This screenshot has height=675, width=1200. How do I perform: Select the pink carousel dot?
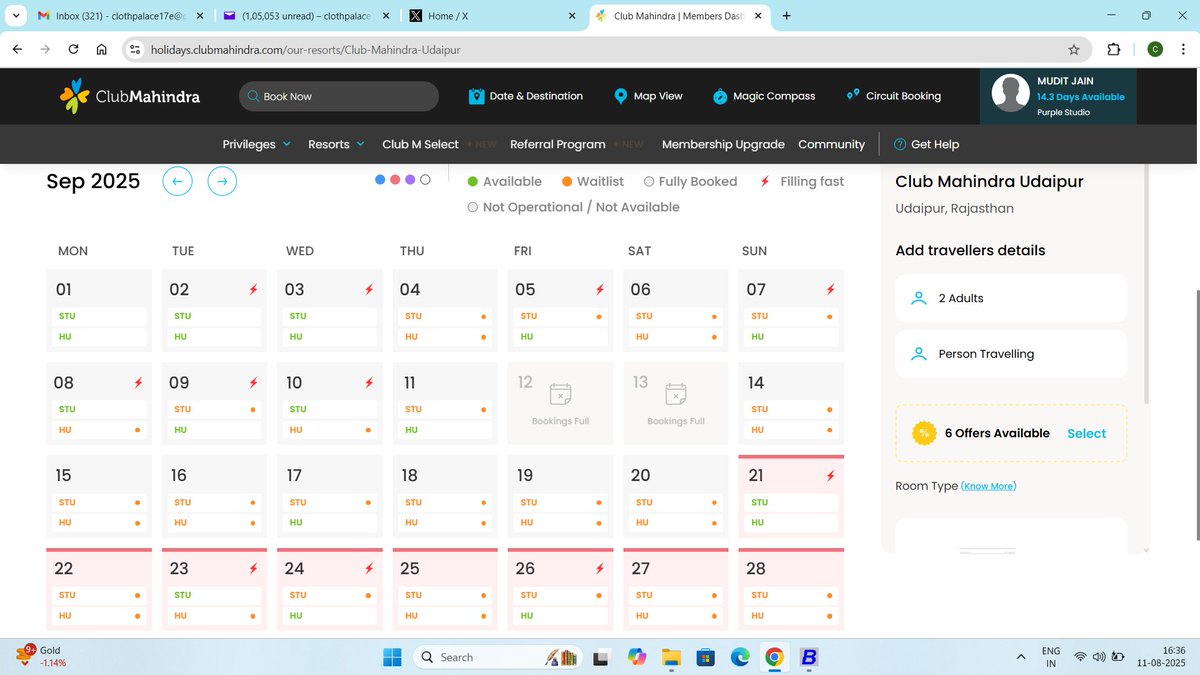tap(395, 179)
